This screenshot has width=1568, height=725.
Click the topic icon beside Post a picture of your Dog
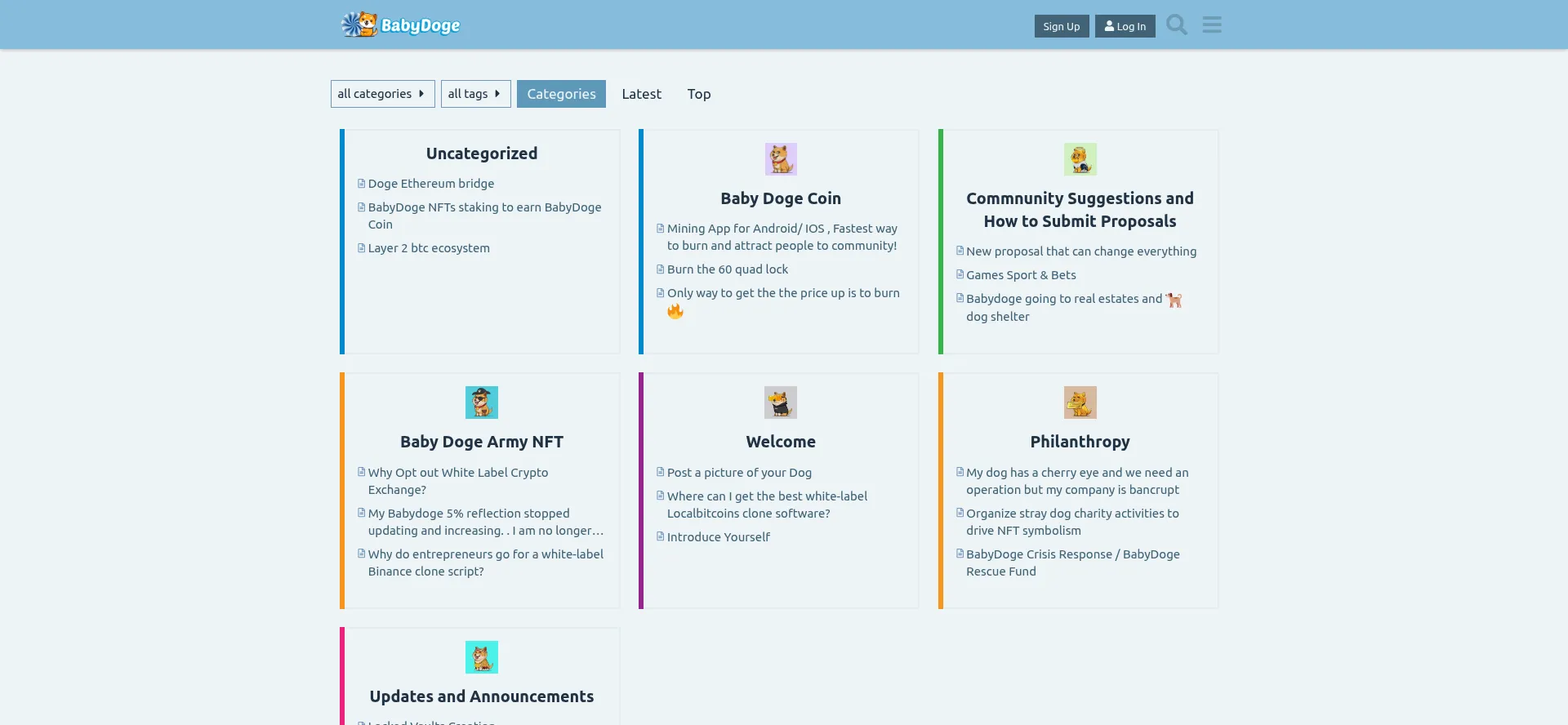point(660,473)
